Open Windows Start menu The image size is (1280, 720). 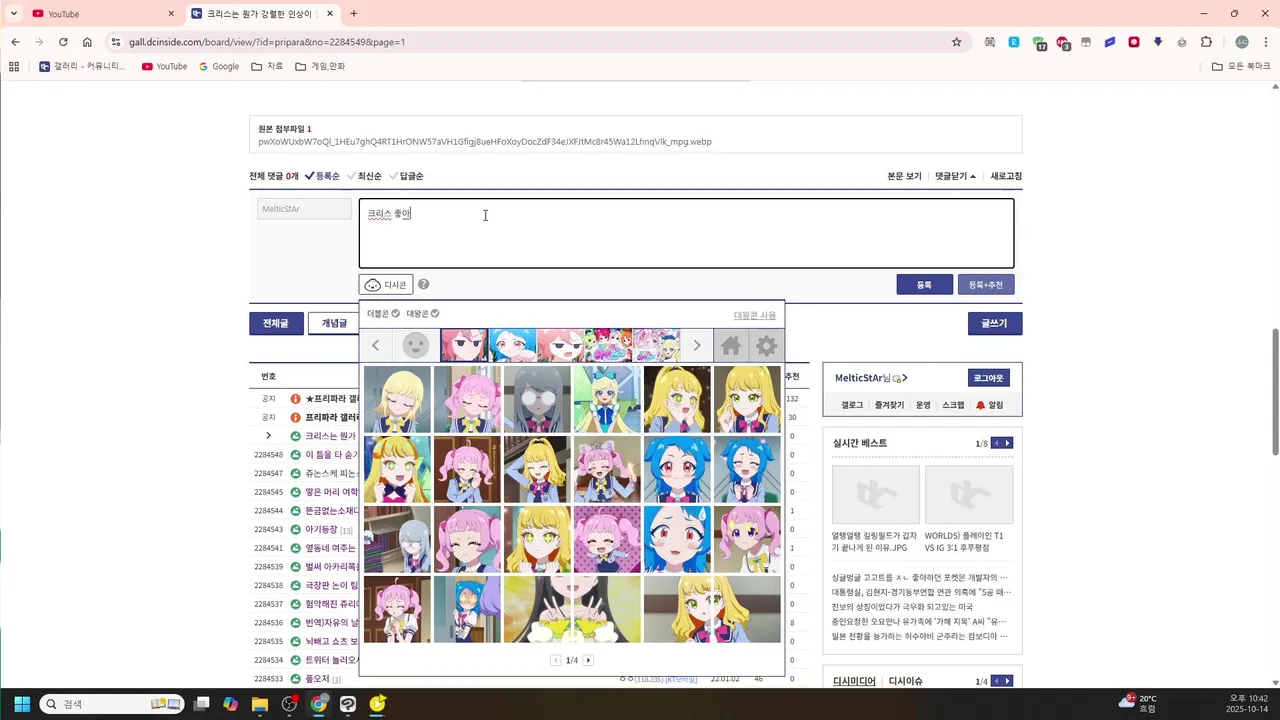tap(22, 704)
